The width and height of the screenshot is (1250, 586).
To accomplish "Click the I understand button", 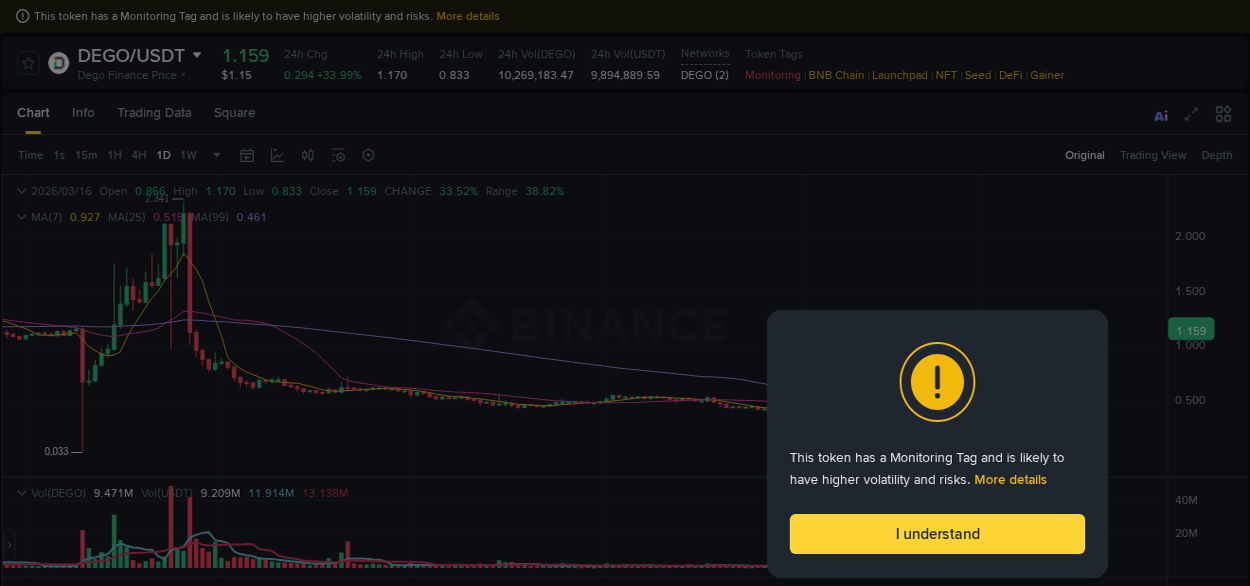I will click(937, 533).
